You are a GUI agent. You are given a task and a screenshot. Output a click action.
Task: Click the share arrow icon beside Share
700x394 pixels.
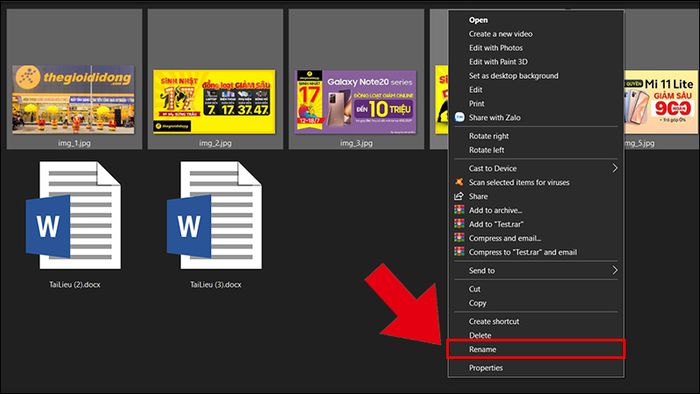(459, 196)
